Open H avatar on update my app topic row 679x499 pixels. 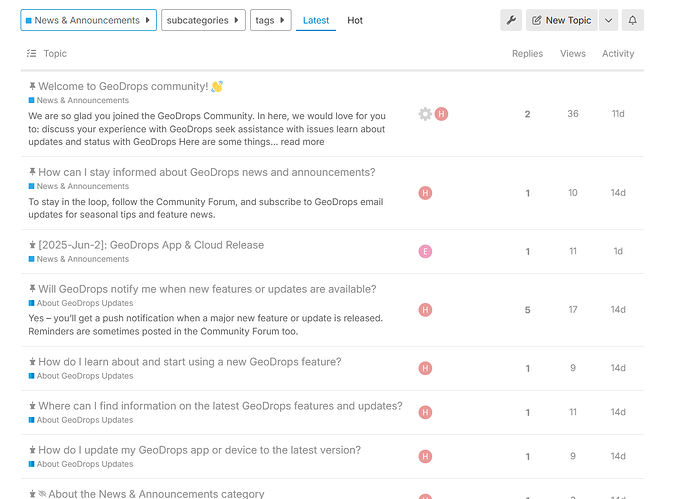(x=425, y=457)
